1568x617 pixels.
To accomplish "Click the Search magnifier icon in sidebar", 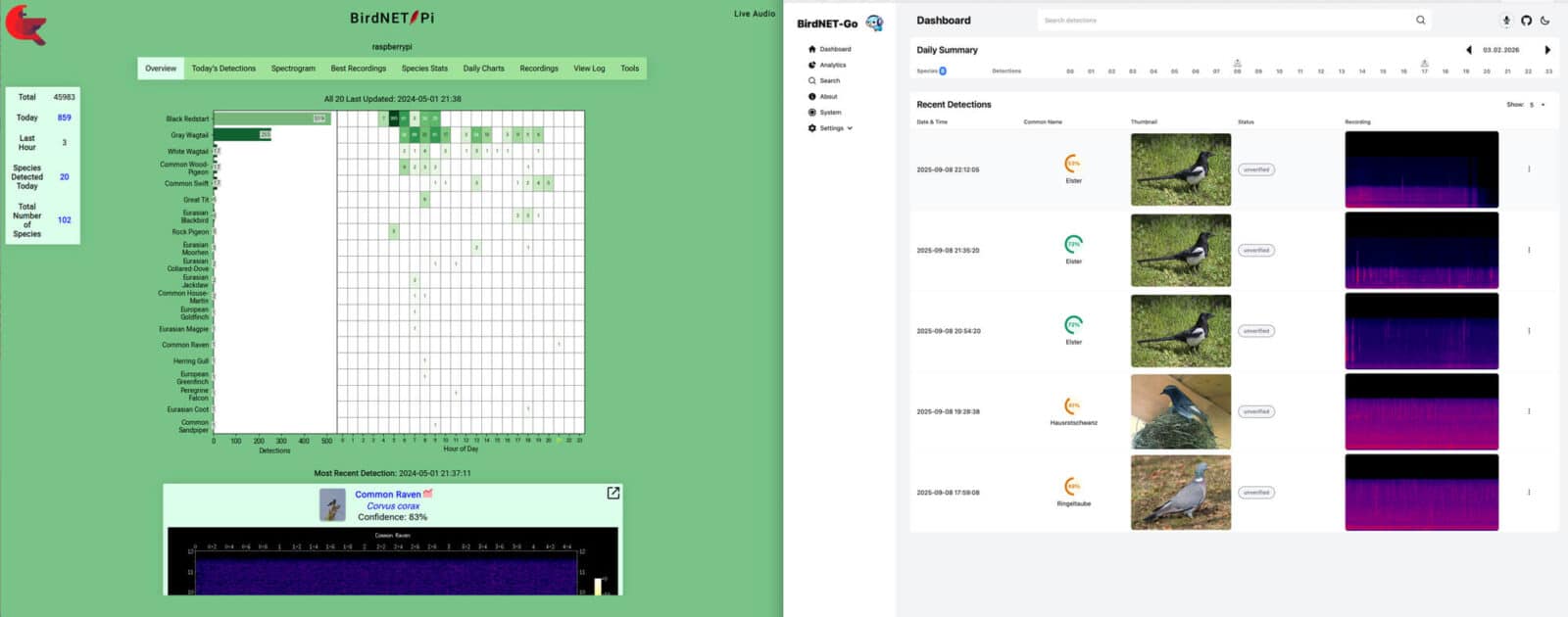I will pyautogui.click(x=811, y=80).
